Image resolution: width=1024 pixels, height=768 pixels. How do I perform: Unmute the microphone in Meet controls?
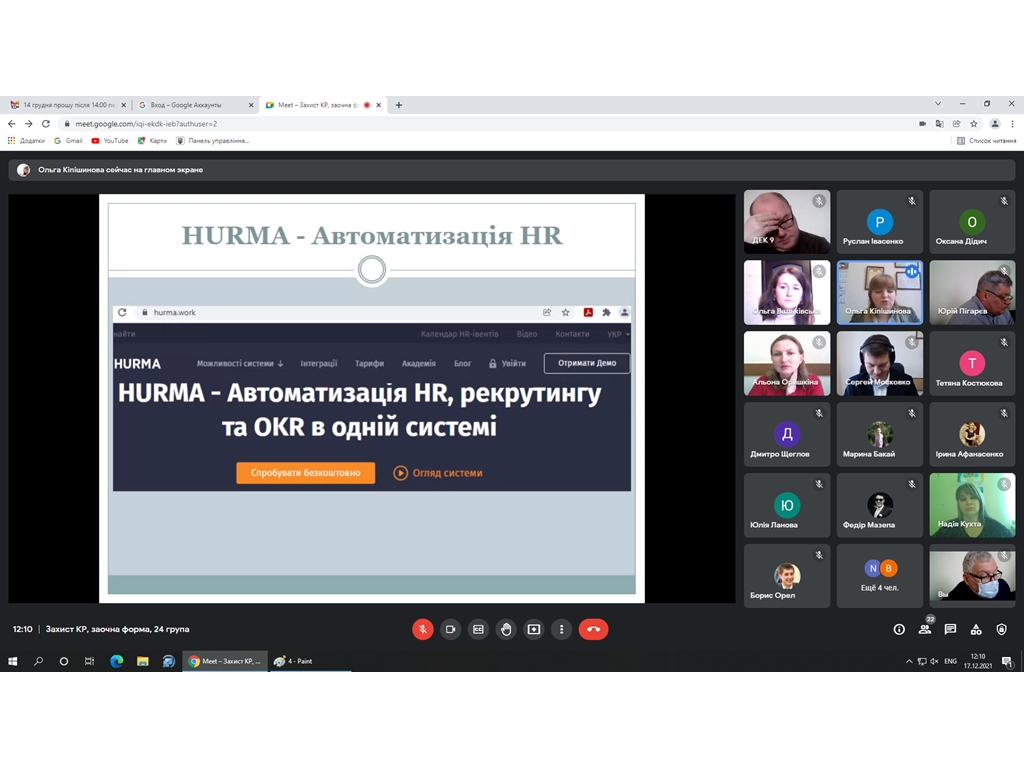pos(423,629)
